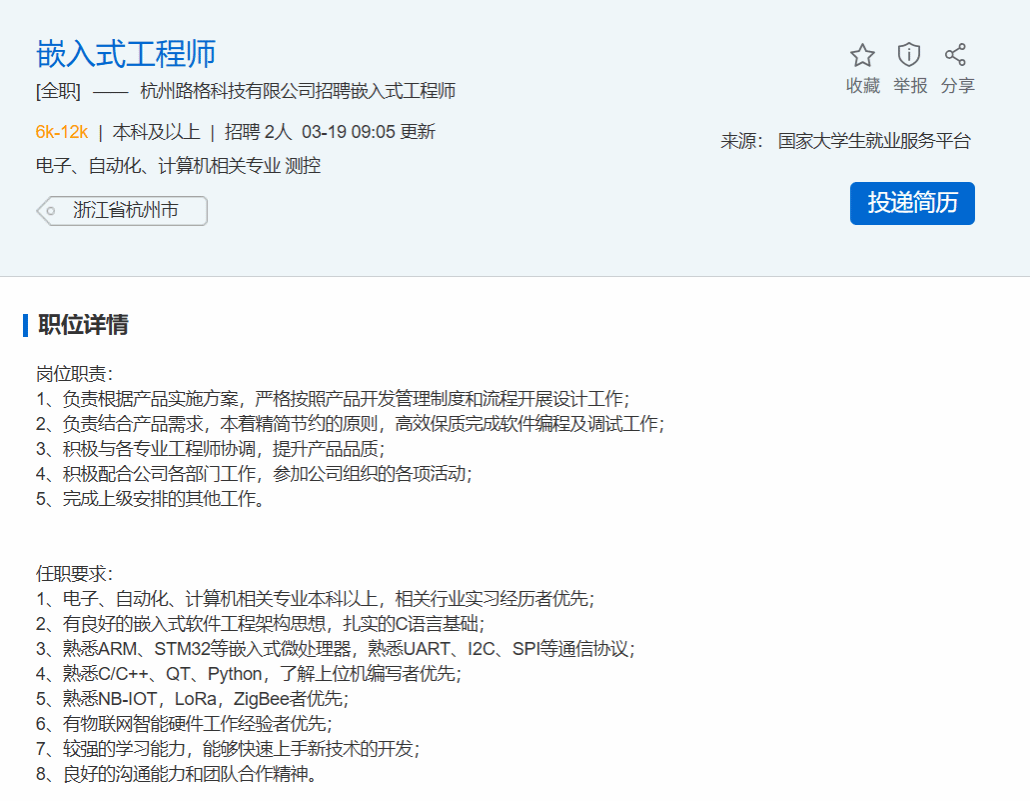
Task: Click the 本科及以上 education requirement
Action: (x=156, y=132)
